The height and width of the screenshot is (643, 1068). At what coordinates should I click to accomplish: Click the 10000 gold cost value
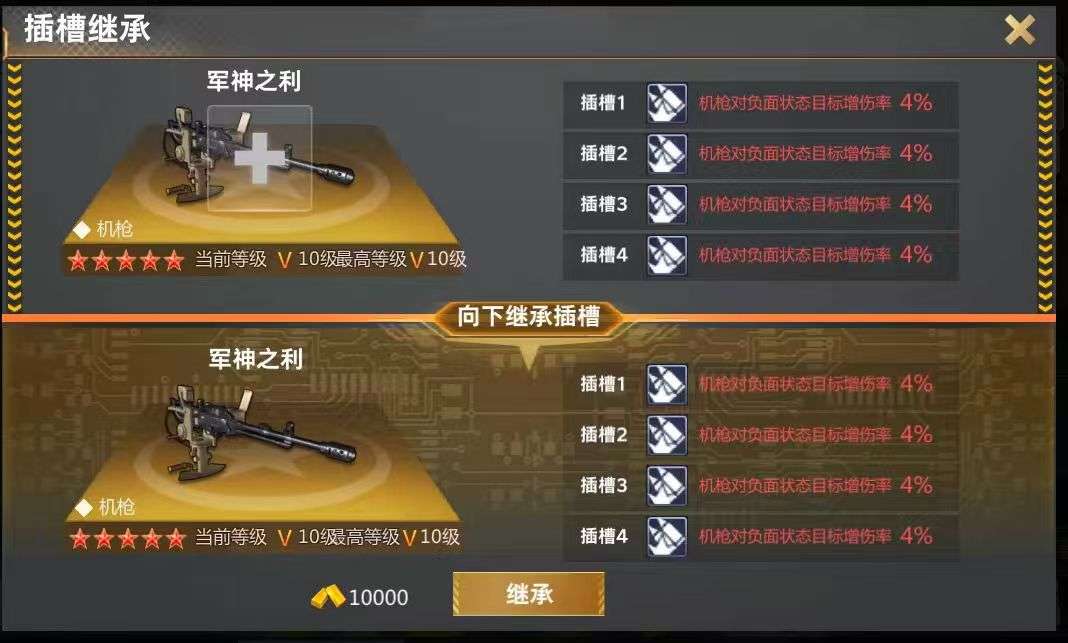click(378, 597)
